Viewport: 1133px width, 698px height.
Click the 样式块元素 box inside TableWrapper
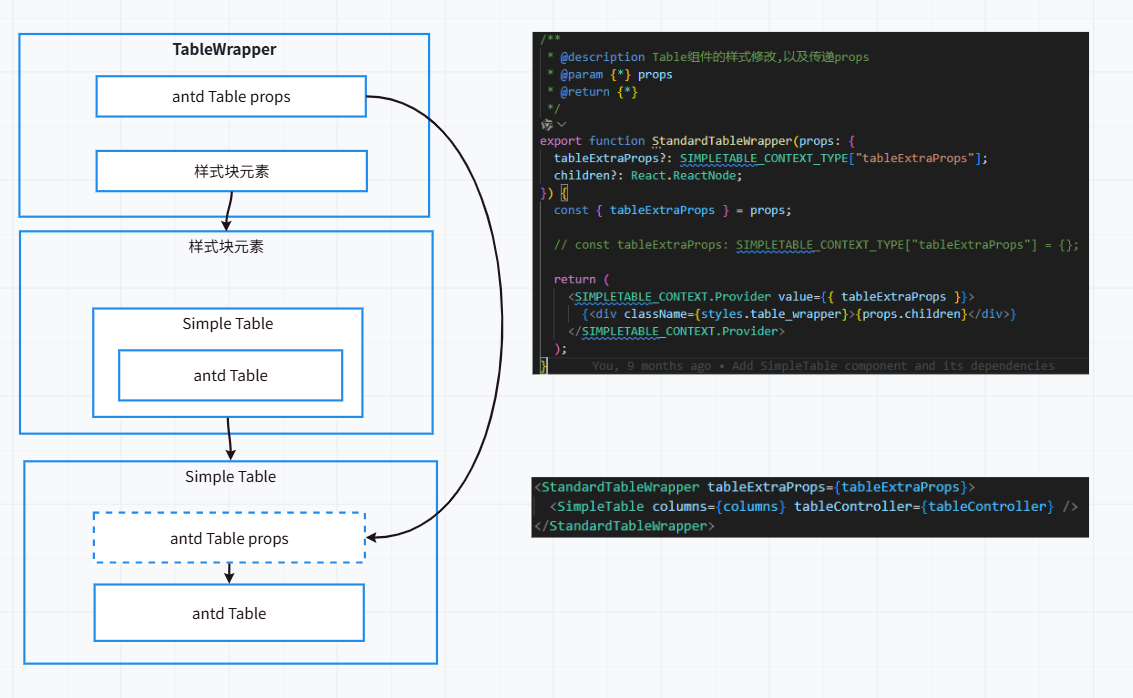pyautogui.click(x=231, y=171)
